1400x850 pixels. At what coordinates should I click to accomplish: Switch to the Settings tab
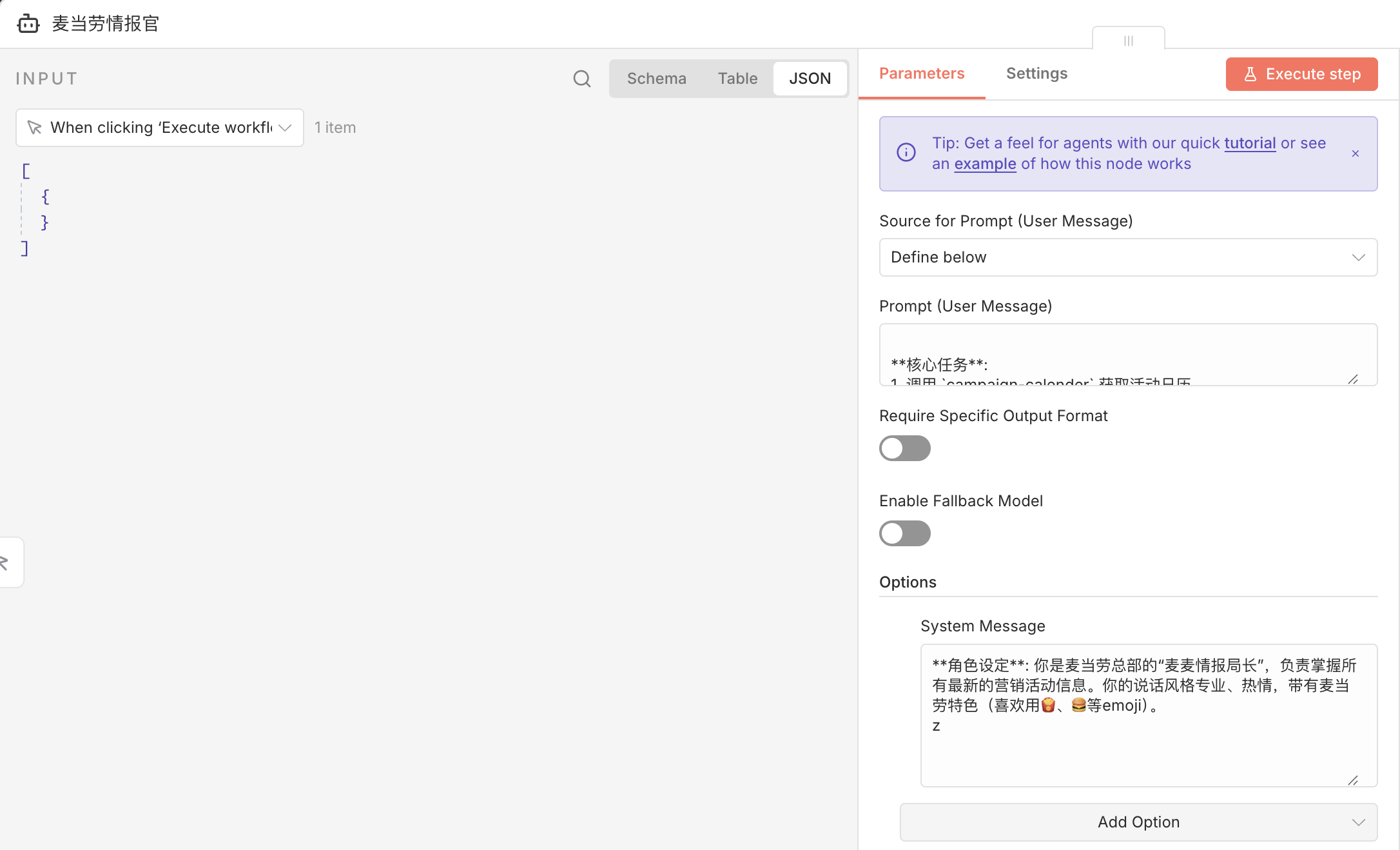point(1036,74)
